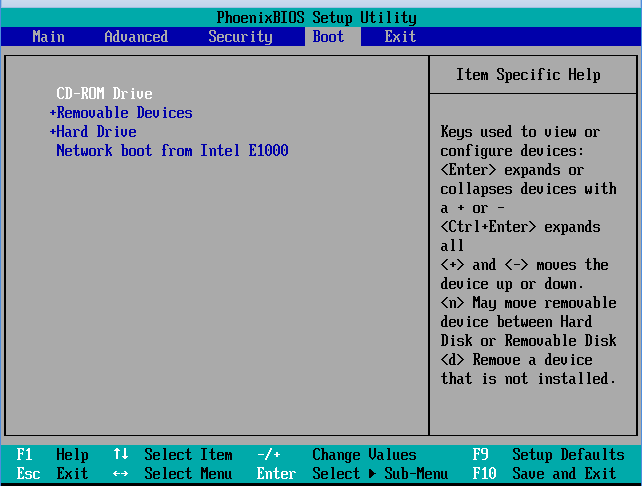The height and width of the screenshot is (486, 642).
Task: Click the Change Values legend text
Action: pos(364,454)
